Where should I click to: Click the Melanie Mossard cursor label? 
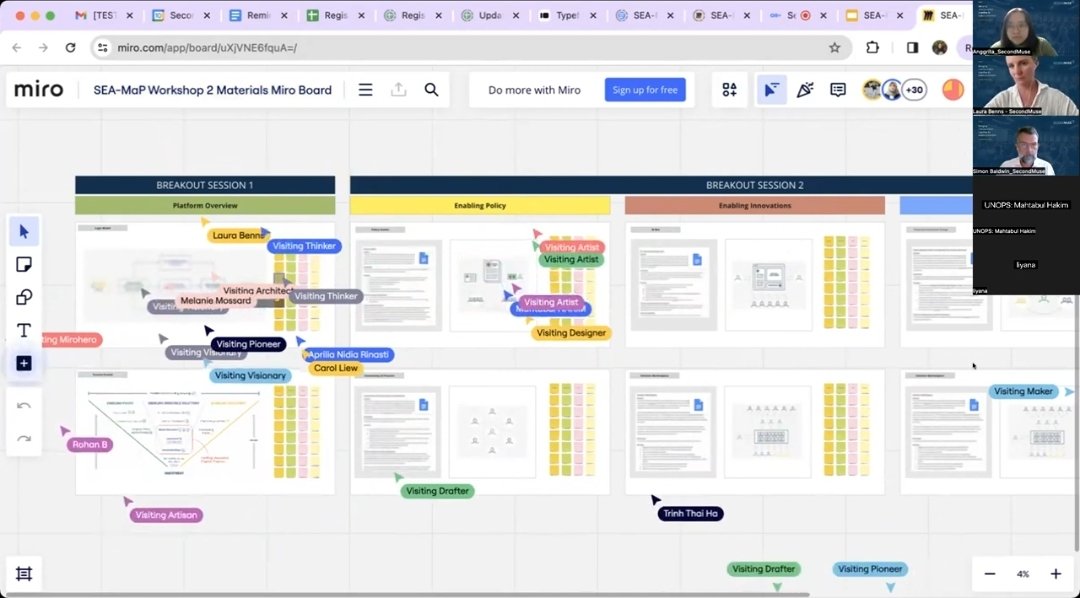tap(216, 300)
